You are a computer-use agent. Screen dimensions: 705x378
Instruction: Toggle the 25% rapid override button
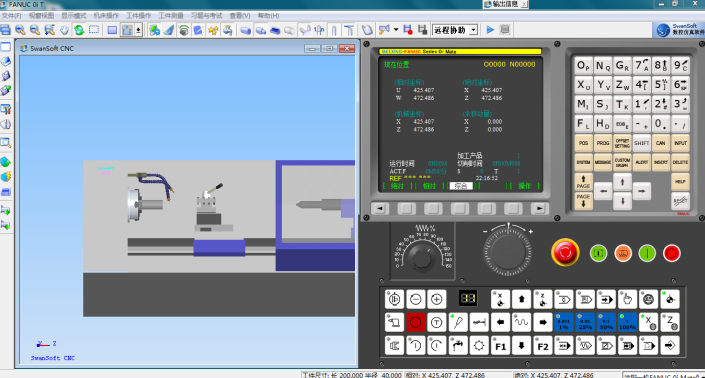pos(585,322)
